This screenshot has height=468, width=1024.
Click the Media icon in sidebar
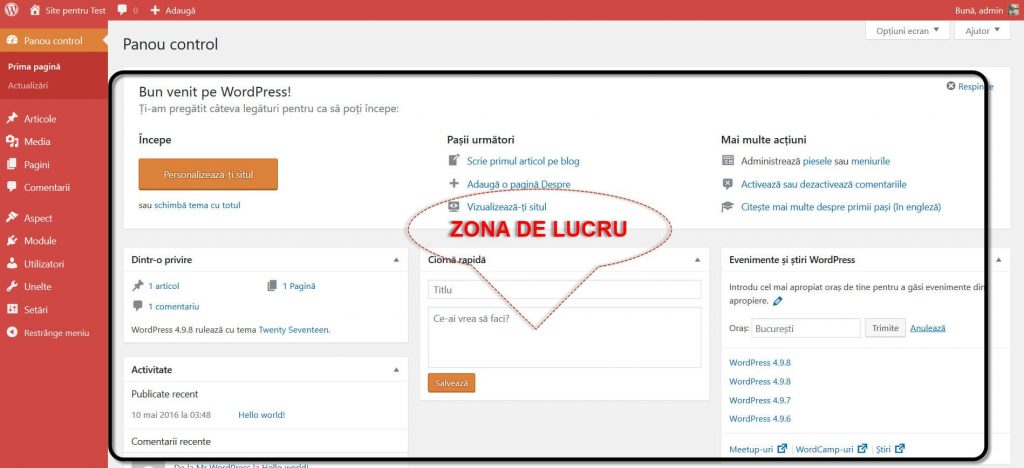click(x=12, y=142)
